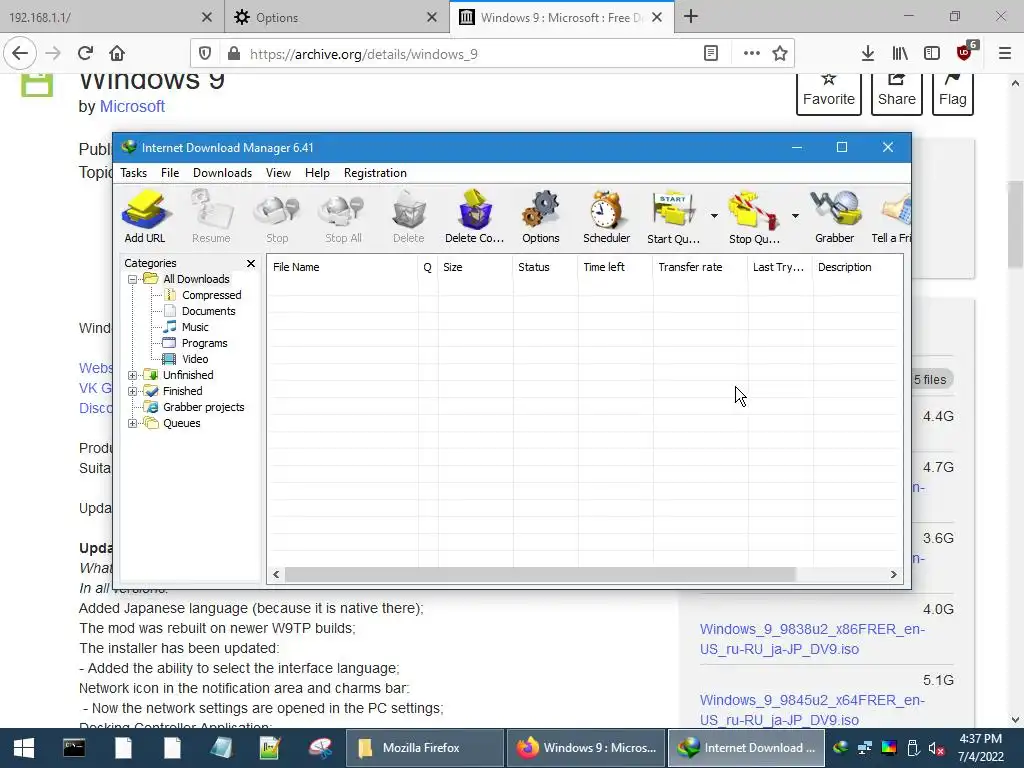Switch to the 192.168.1.1 browser tab

click(98, 18)
